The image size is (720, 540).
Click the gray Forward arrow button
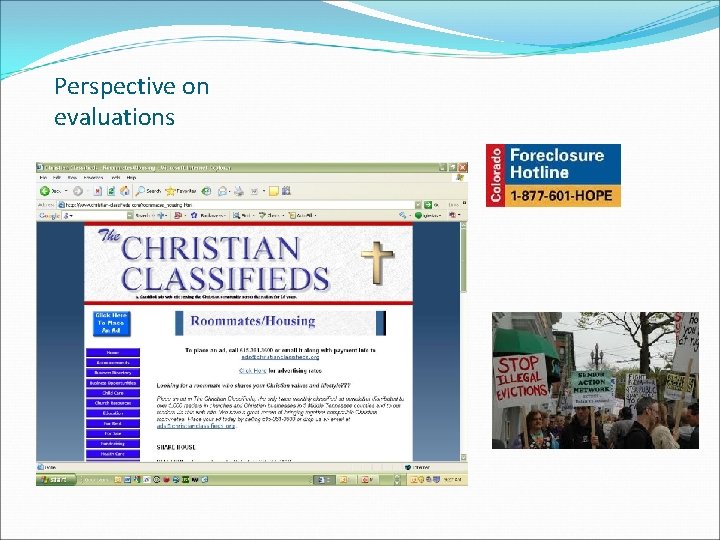(78, 191)
